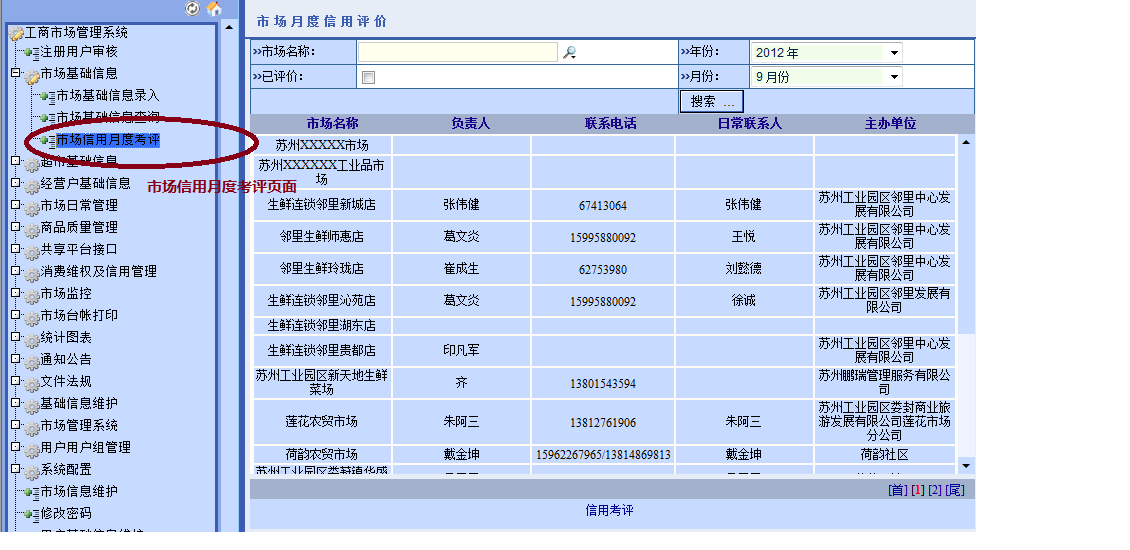Go to the first page link 首
This screenshot has width=1130, height=550.
pyautogui.click(x=898, y=490)
